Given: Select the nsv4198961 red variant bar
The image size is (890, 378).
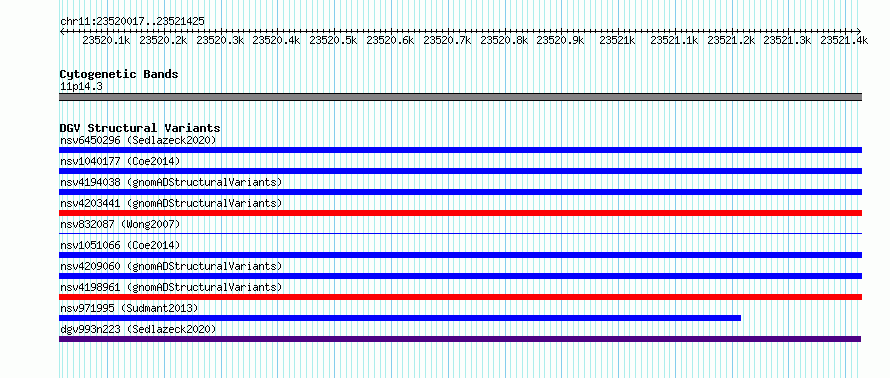Looking at the screenshot, I should 460,297.
